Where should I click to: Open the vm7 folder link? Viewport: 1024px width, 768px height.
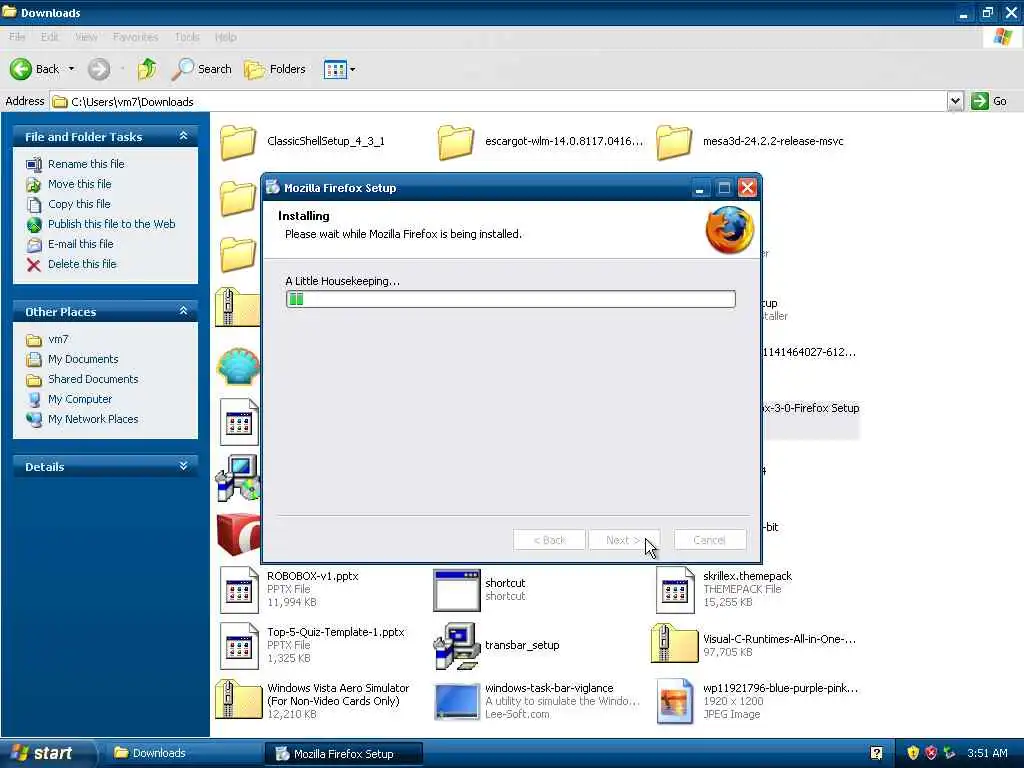(58, 339)
